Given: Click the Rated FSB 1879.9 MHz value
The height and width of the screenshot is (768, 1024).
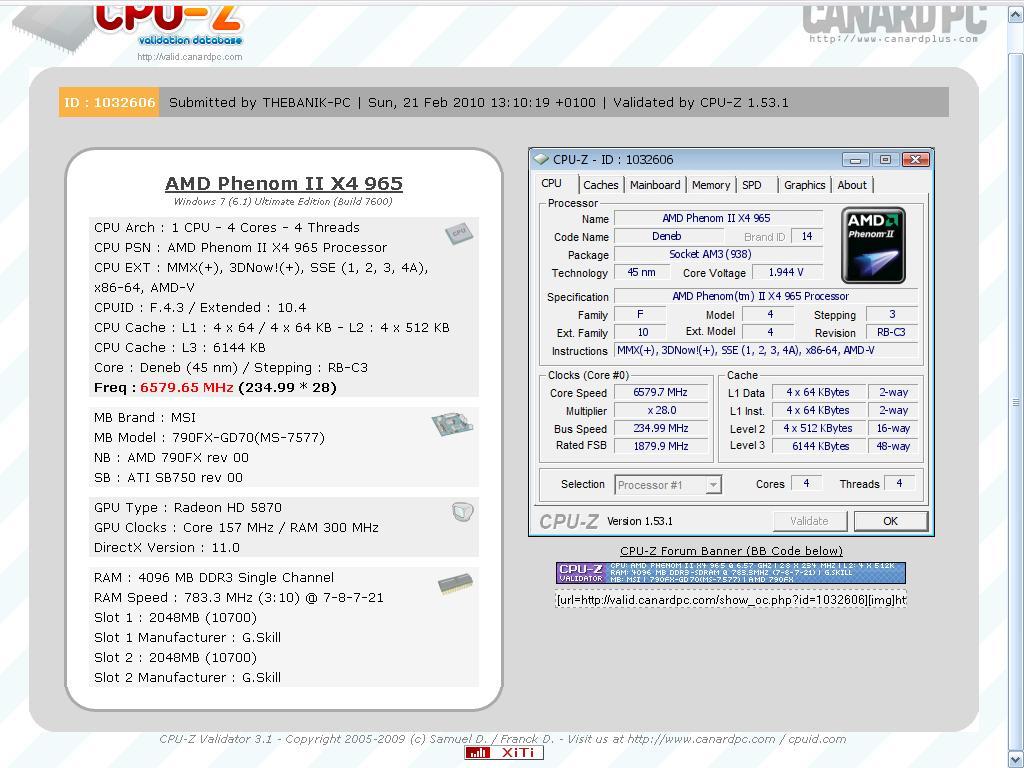Looking at the screenshot, I should [x=660, y=446].
